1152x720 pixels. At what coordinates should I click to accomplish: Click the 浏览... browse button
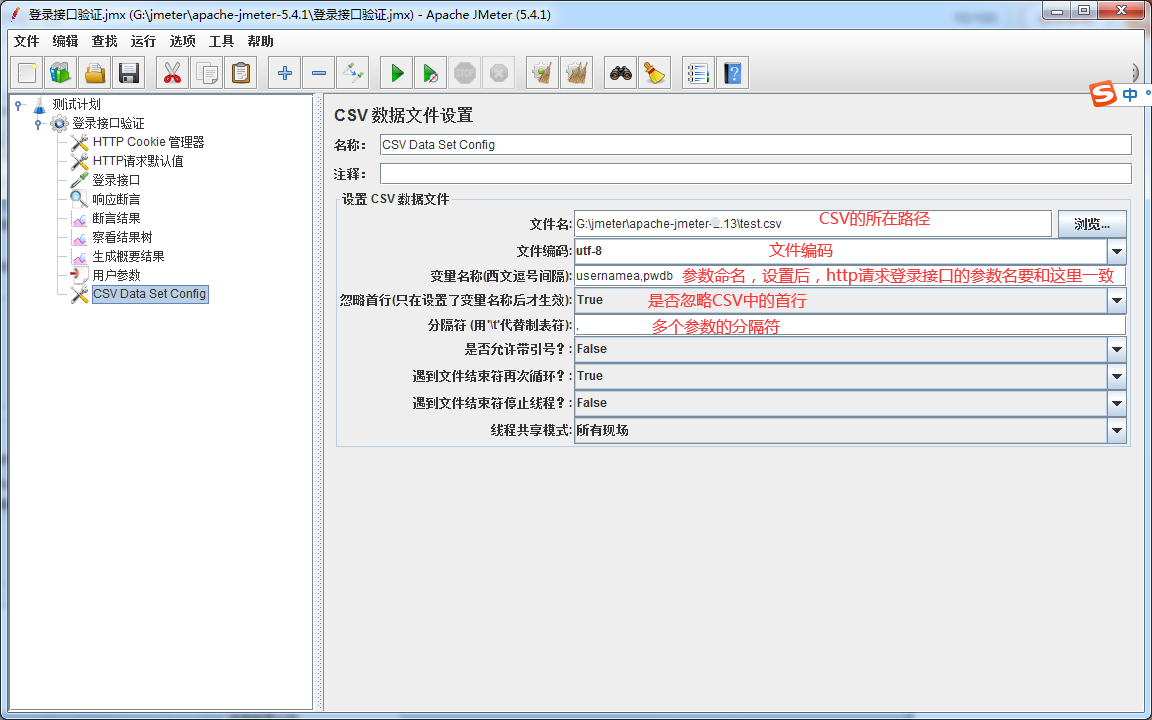pos(1092,224)
